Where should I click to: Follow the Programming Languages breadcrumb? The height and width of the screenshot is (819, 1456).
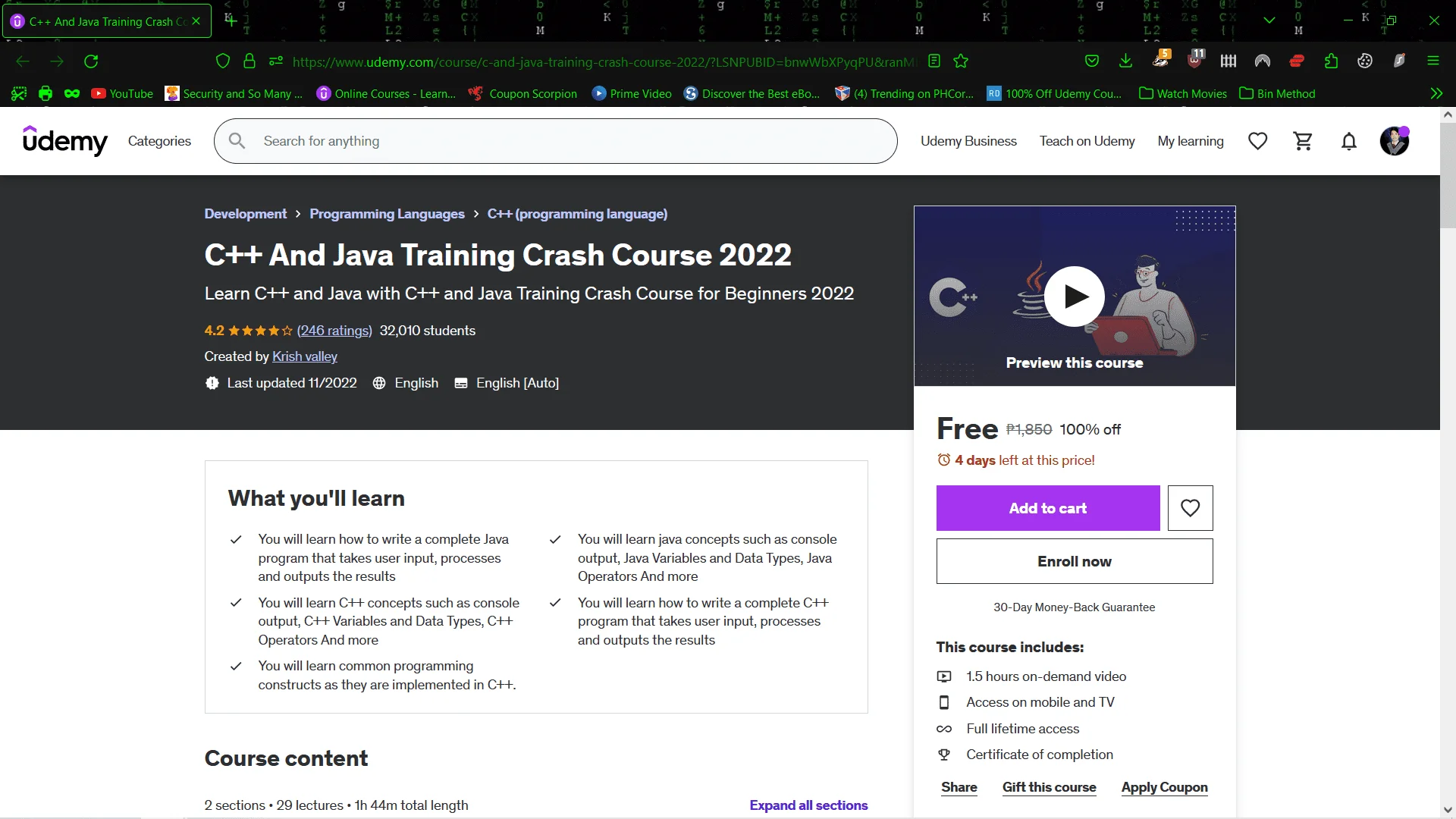[387, 214]
